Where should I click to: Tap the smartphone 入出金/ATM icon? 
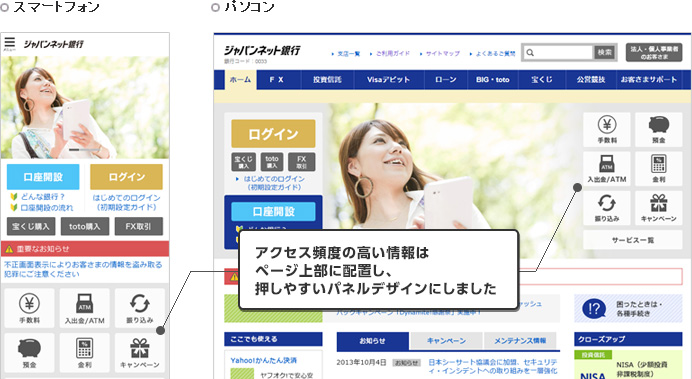tap(84, 308)
